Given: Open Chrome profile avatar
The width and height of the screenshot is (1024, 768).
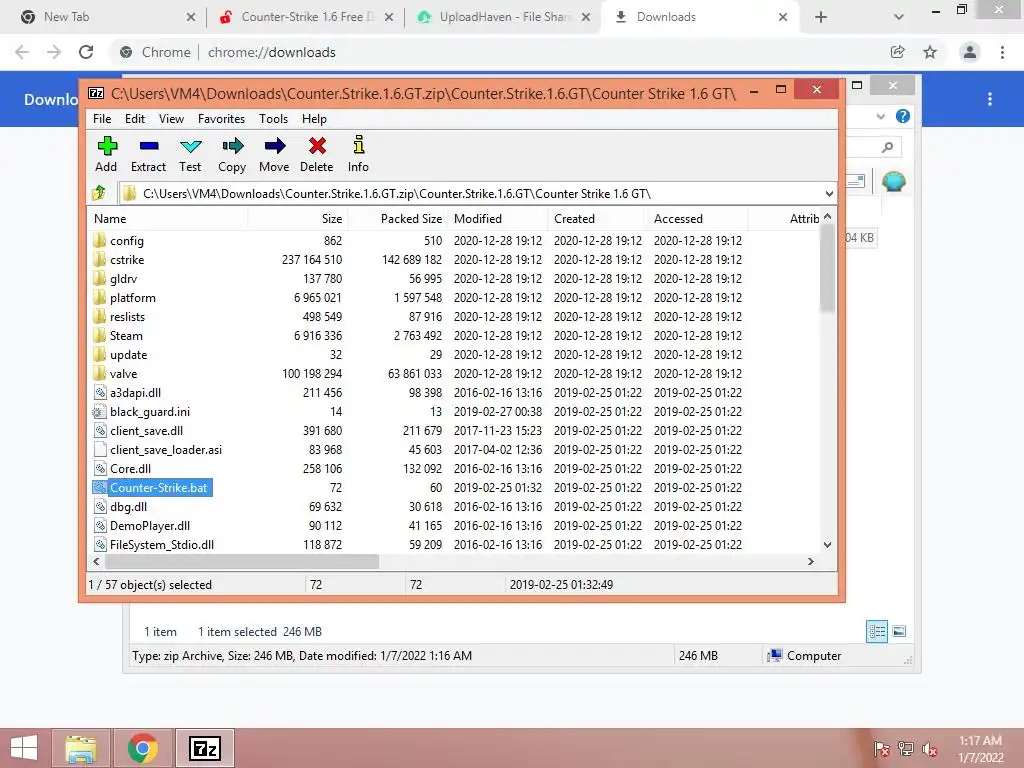Looking at the screenshot, I should point(970,52).
